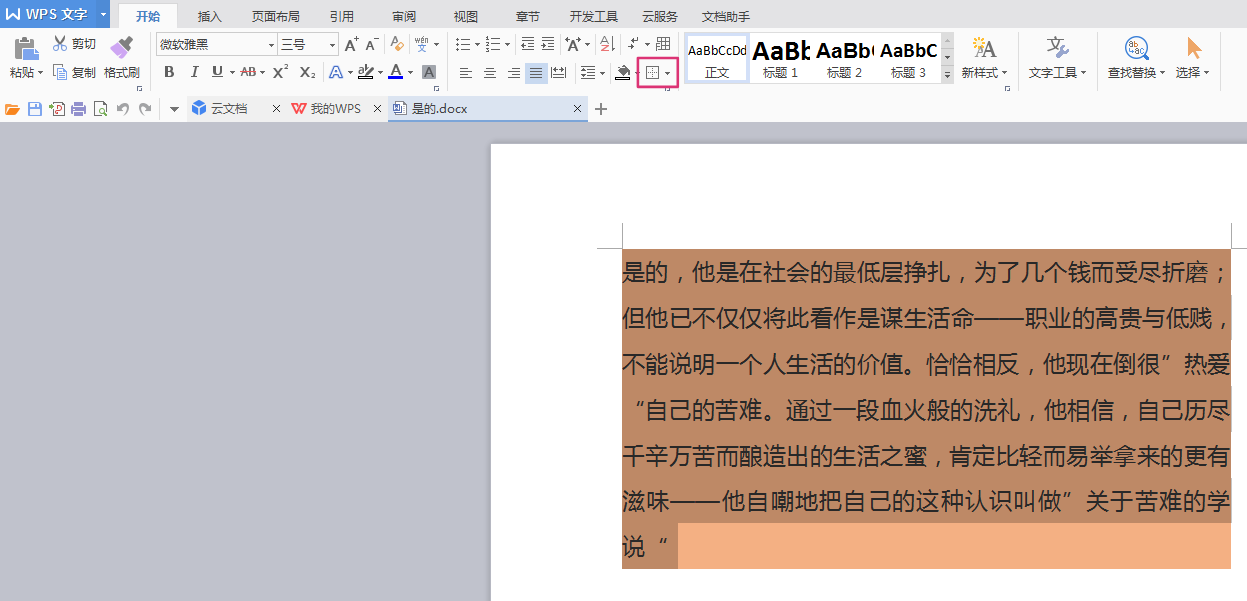This screenshot has width=1247, height=601.
Task: Expand the Paste (粘贴) dropdown arrow
Action: point(41,73)
